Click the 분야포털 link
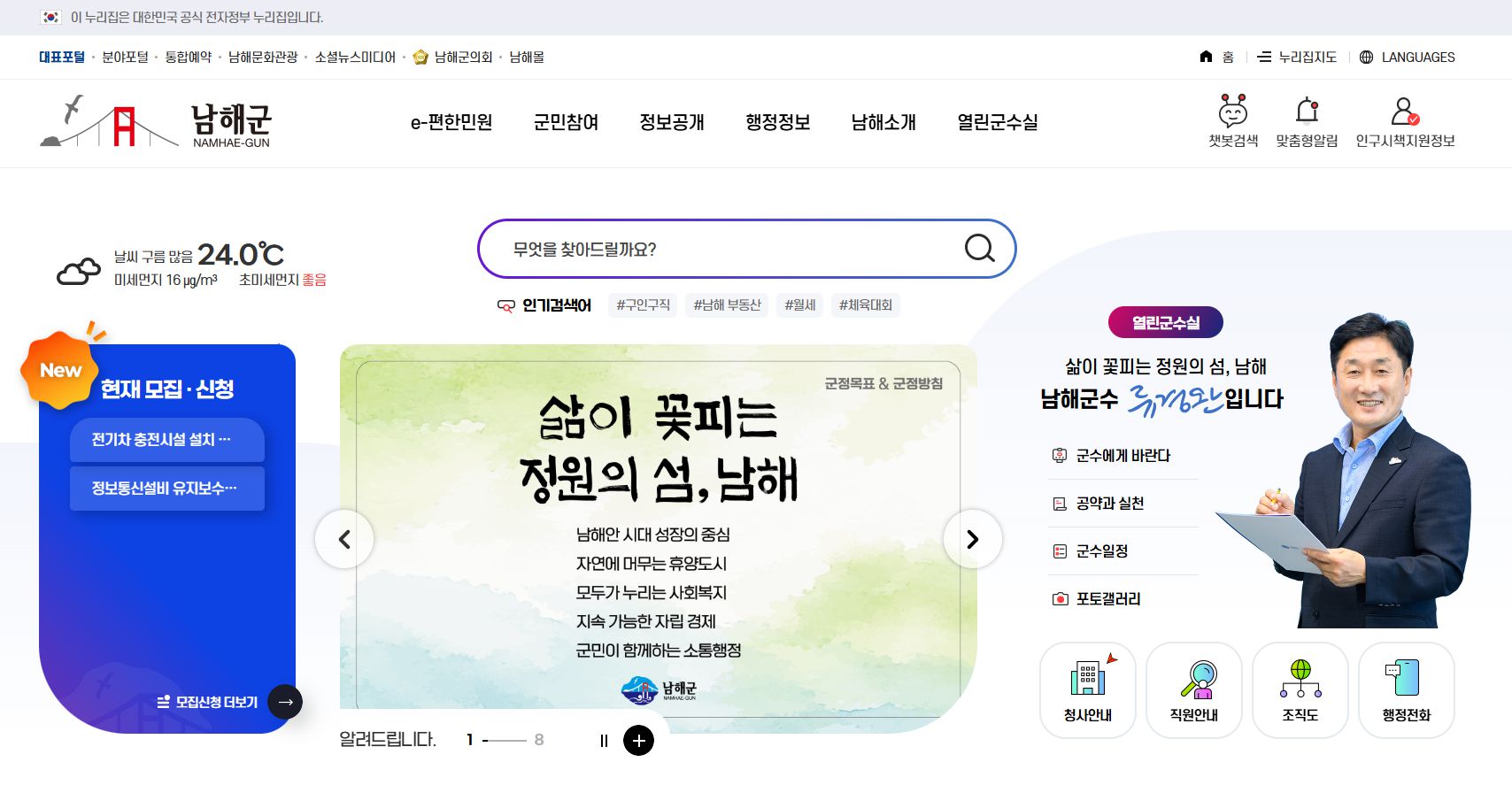Screen dimensions: 1512x793 [125, 57]
